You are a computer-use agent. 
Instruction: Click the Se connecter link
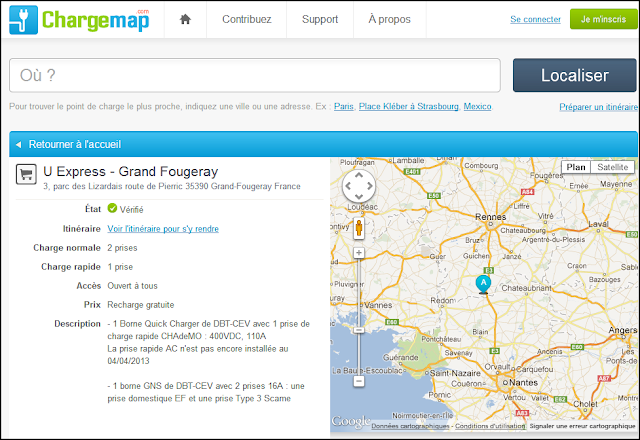pos(535,19)
